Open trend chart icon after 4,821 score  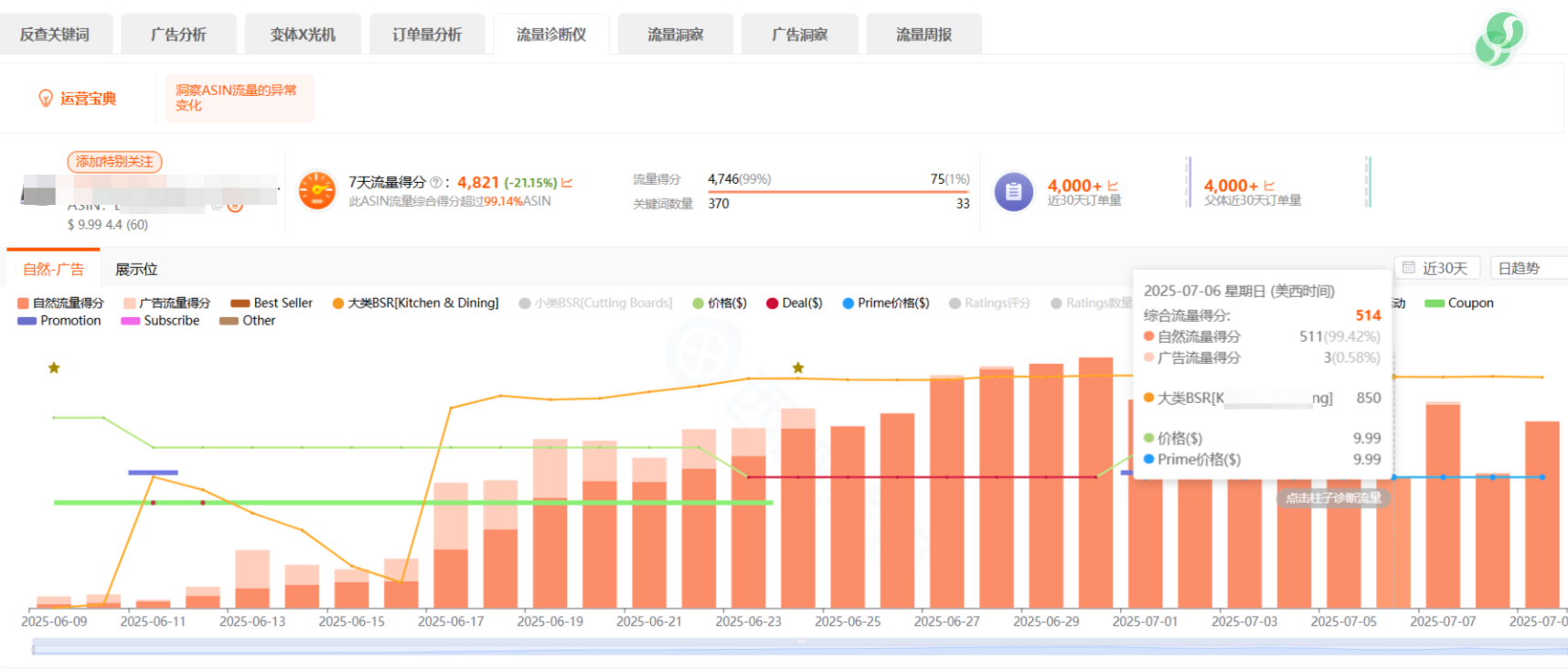click(x=567, y=183)
